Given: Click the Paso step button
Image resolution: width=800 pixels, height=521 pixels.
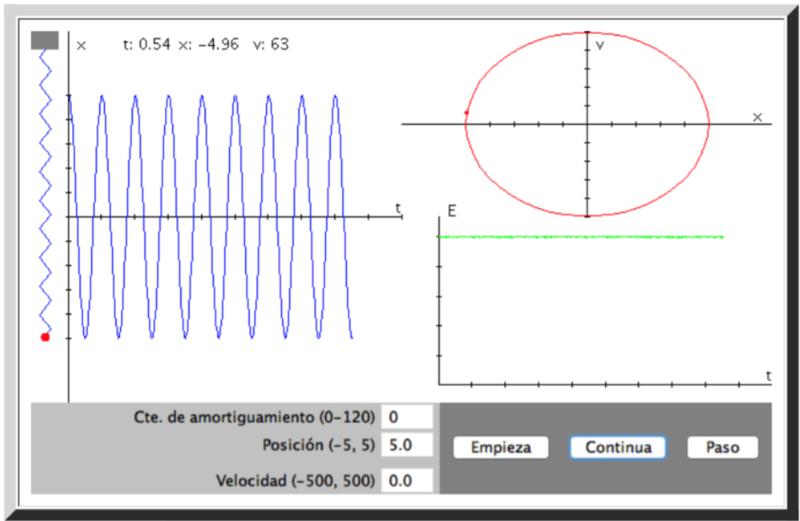Looking at the screenshot, I should pyautogui.click(x=722, y=448).
